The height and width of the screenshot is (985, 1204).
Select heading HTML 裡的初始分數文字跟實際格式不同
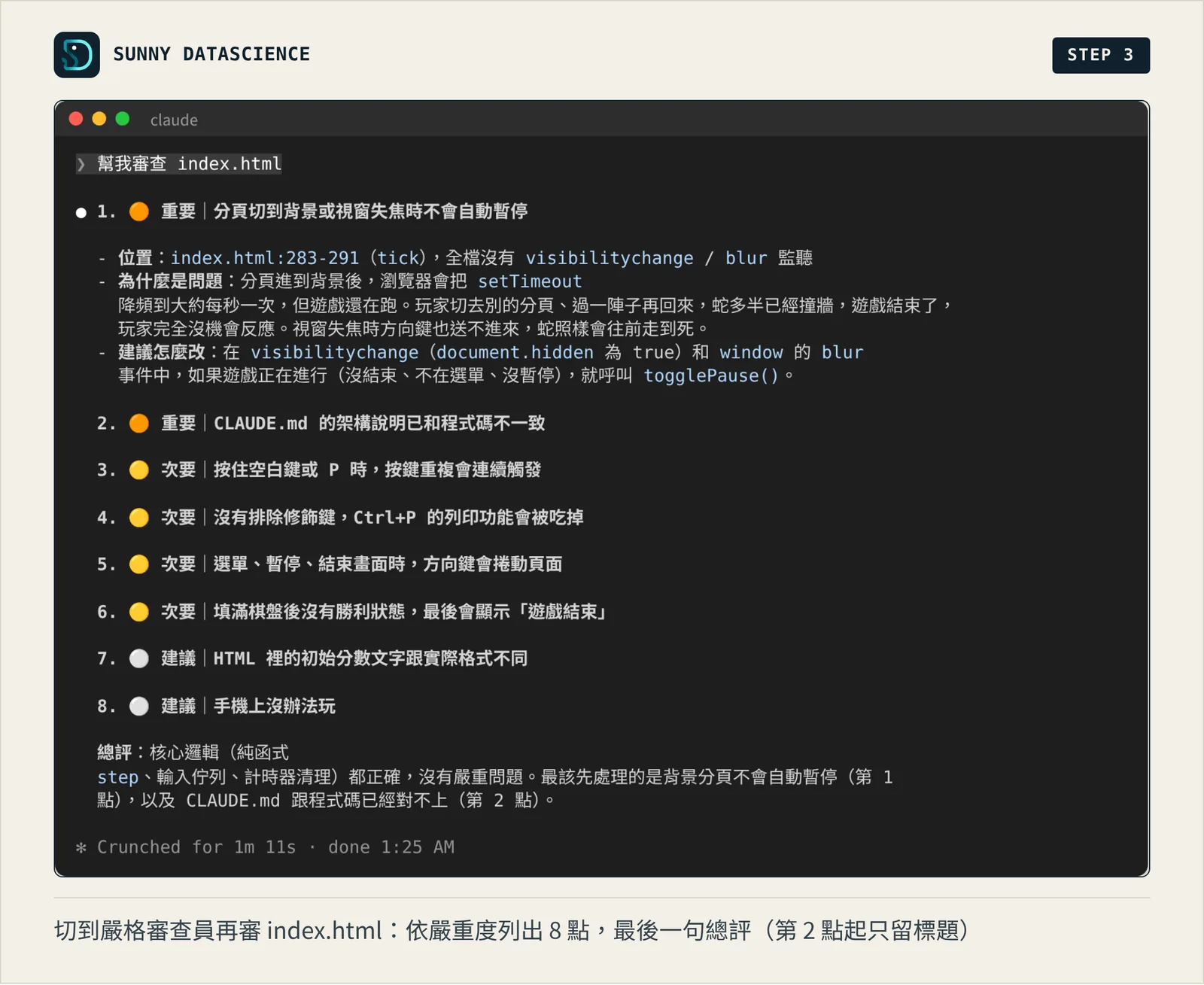[370, 659]
